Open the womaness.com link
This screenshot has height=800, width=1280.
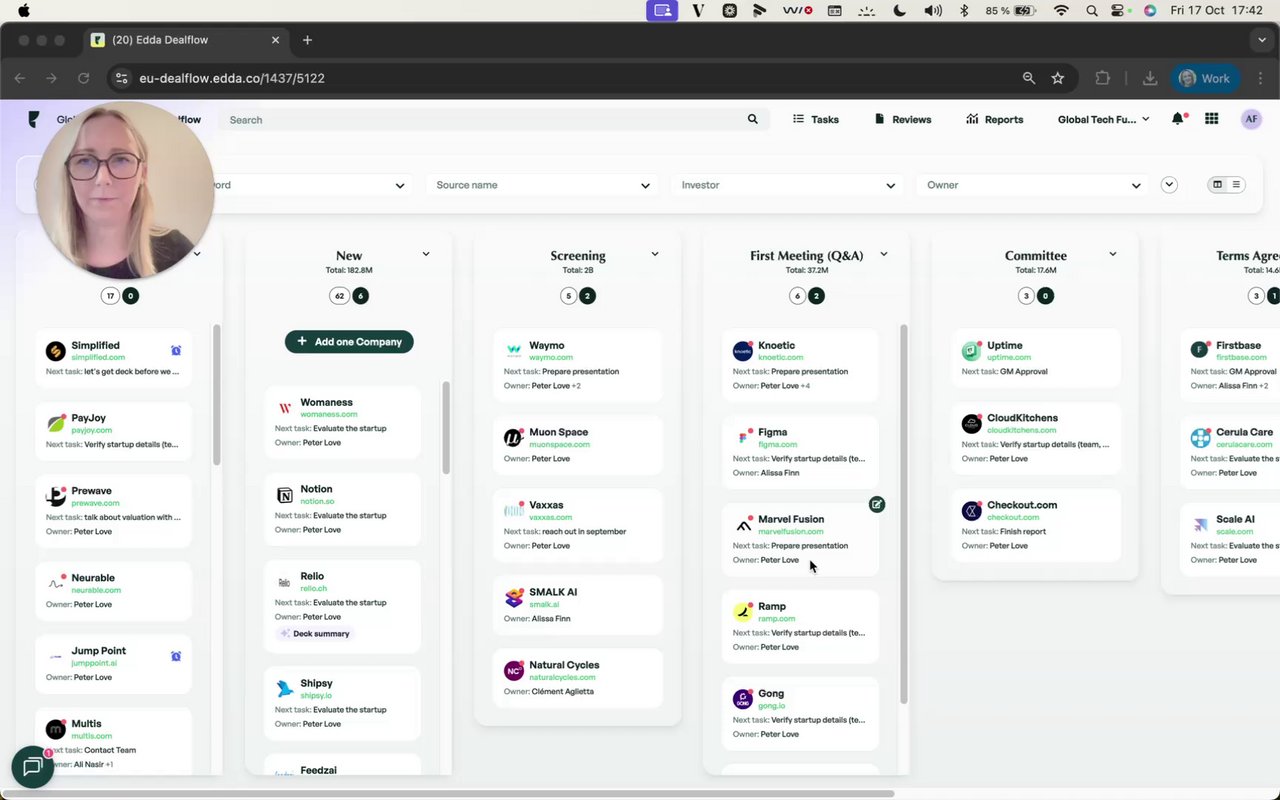(329, 414)
